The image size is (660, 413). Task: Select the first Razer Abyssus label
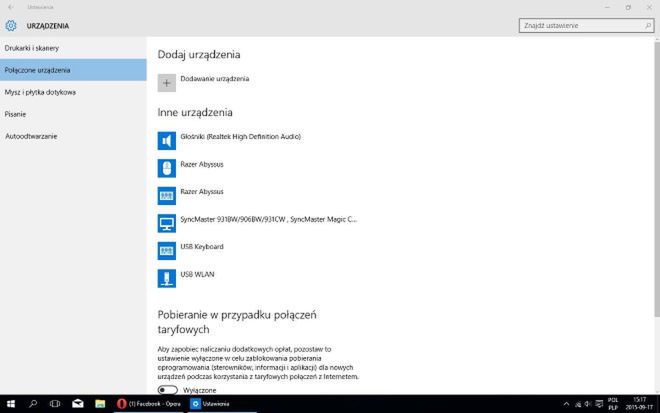202,164
